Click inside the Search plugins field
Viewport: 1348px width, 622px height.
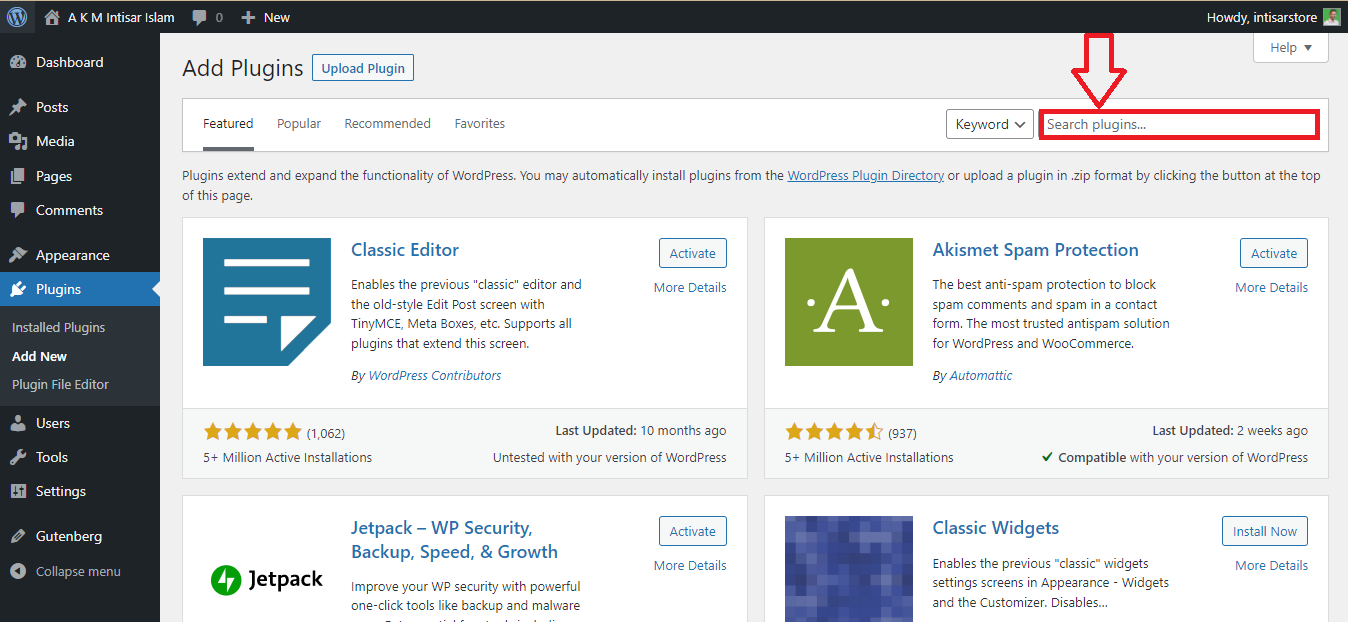1178,123
